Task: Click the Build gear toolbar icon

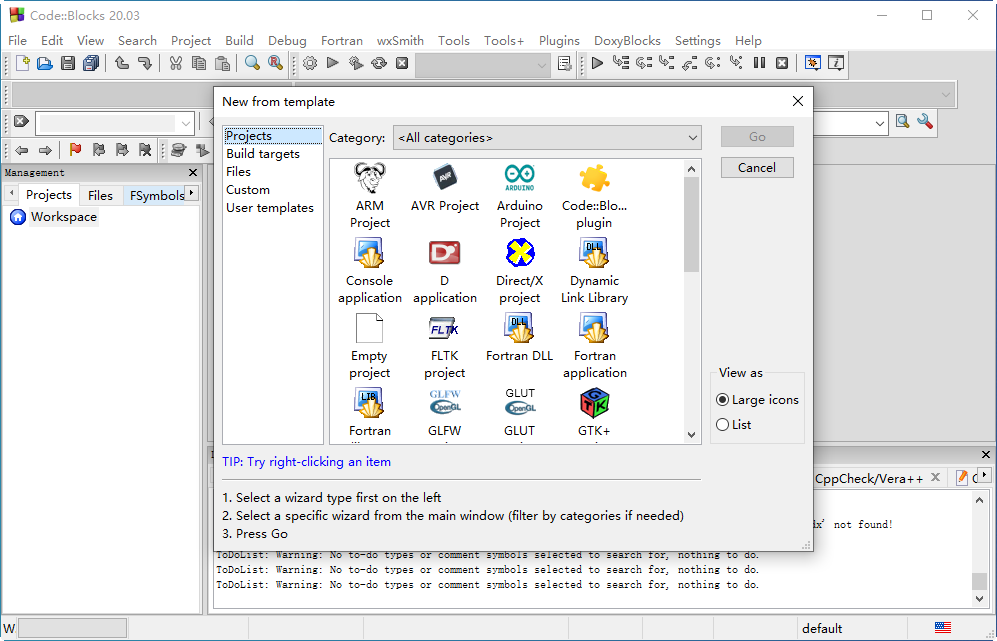Action: (x=310, y=63)
